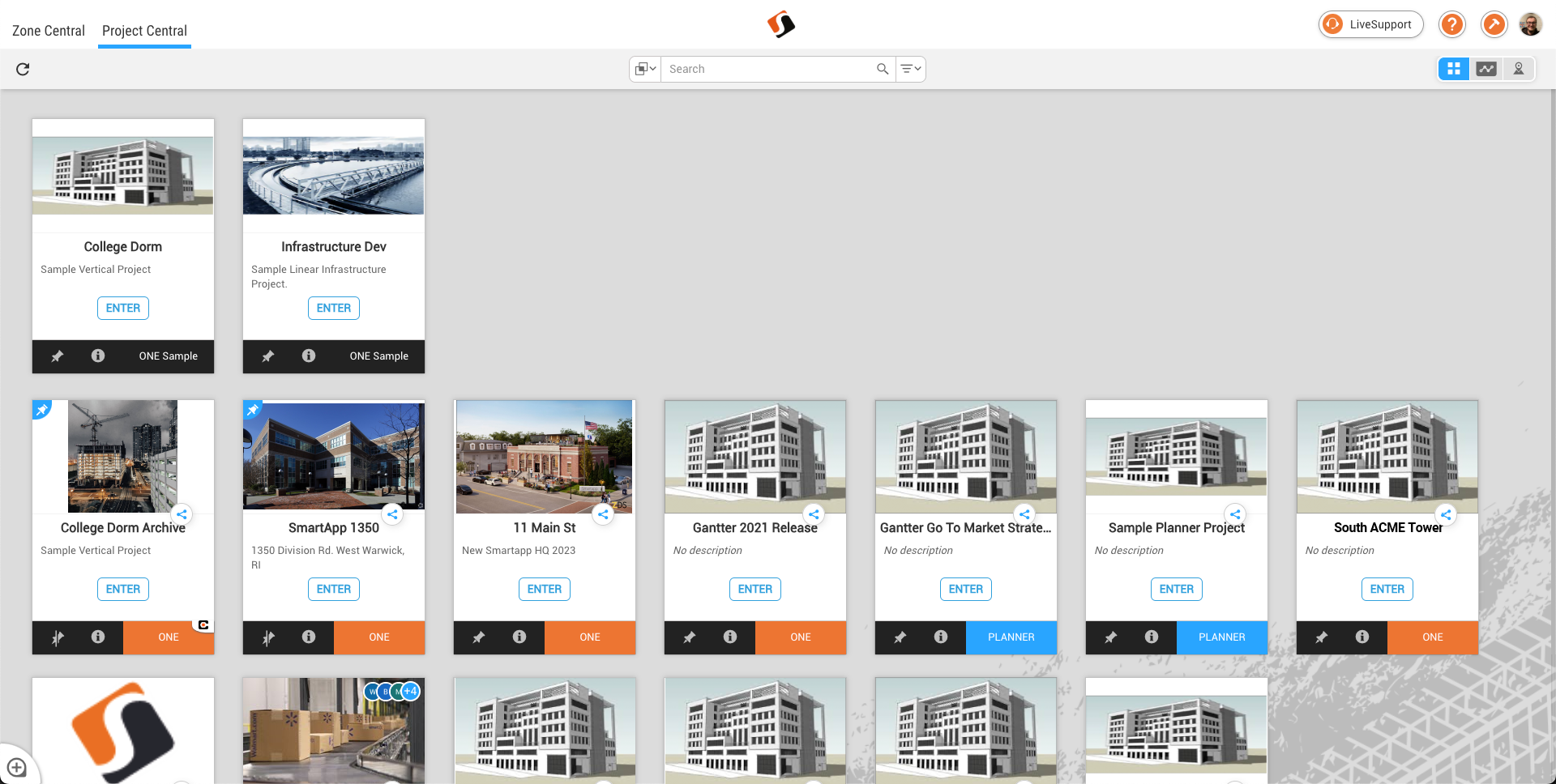Share the South ACME Tower project
Screen dimensions: 1556x784
[1446, 514]
